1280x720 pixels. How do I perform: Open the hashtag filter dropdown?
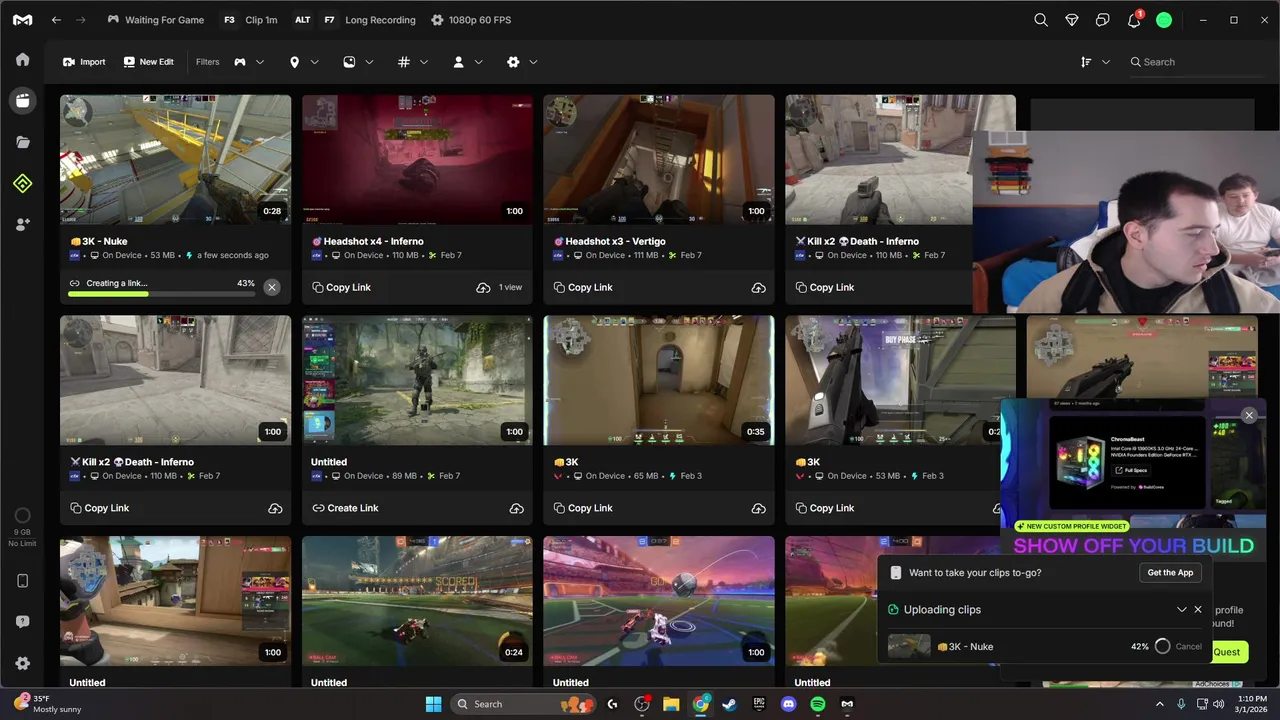coord(413,62)
